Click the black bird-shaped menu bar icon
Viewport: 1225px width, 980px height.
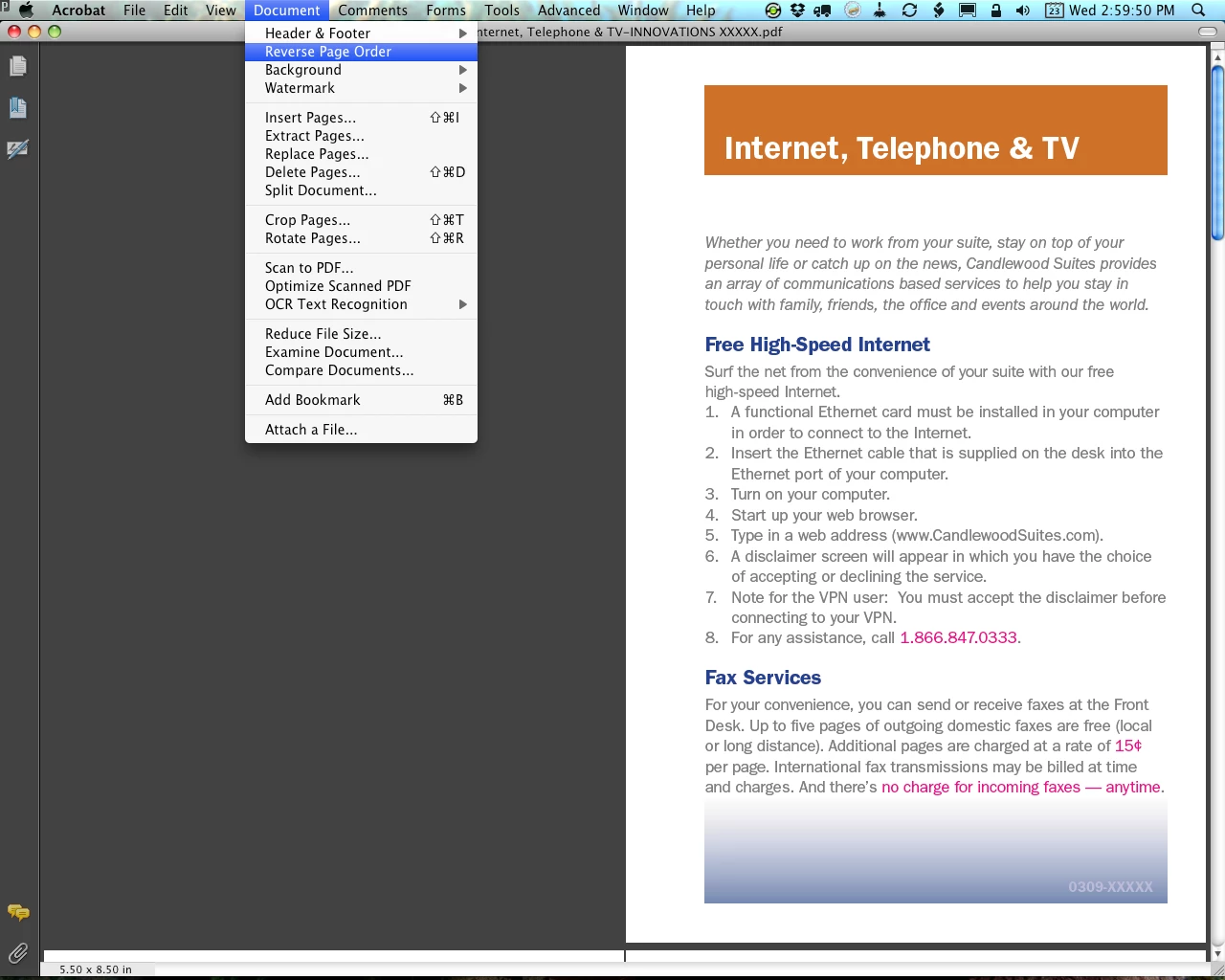point(939,10)
